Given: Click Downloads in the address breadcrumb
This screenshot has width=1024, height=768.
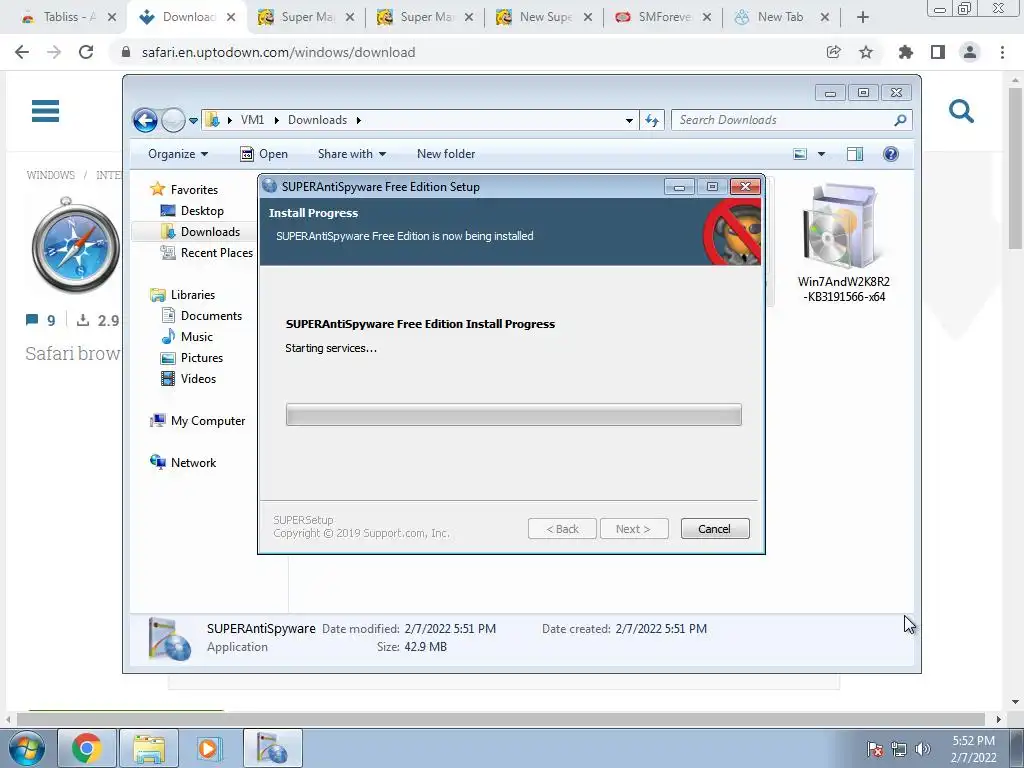Looking at the screenshot, I should [317, 120].
